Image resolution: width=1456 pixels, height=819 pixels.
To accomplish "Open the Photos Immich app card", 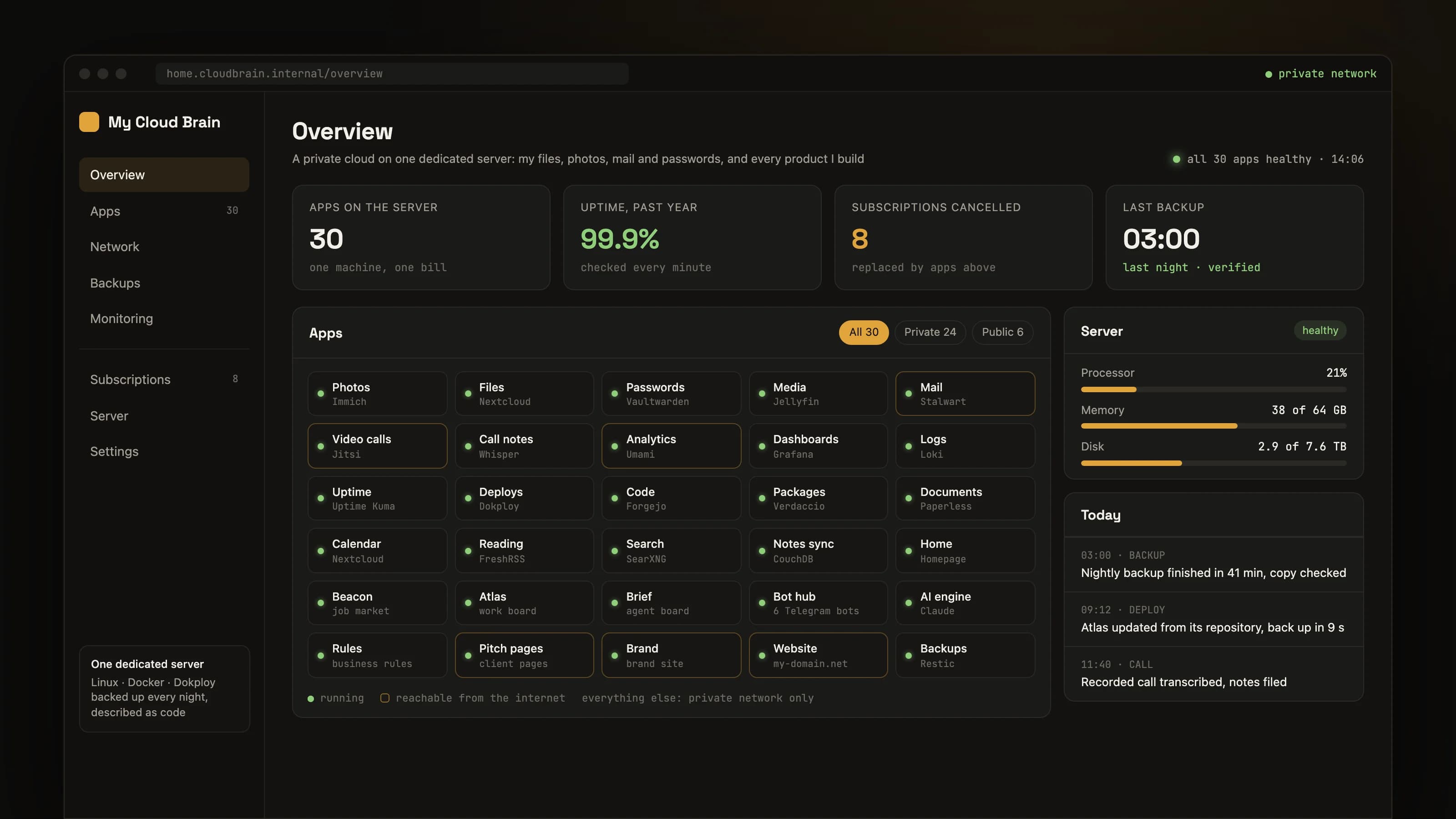I will pos(377,394).
